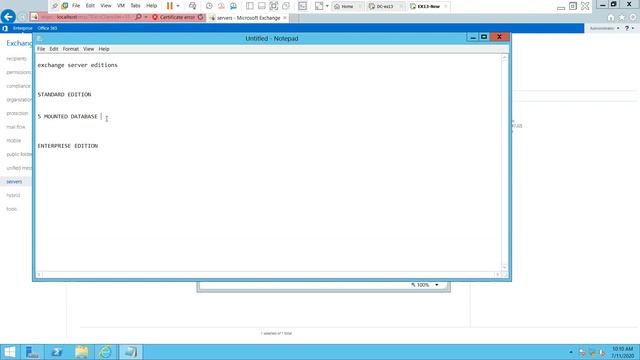Image resolution: width=640 pixels, height=360 pixels.
Task: Open the snapshot manager icon
Action: coord(233,6)
